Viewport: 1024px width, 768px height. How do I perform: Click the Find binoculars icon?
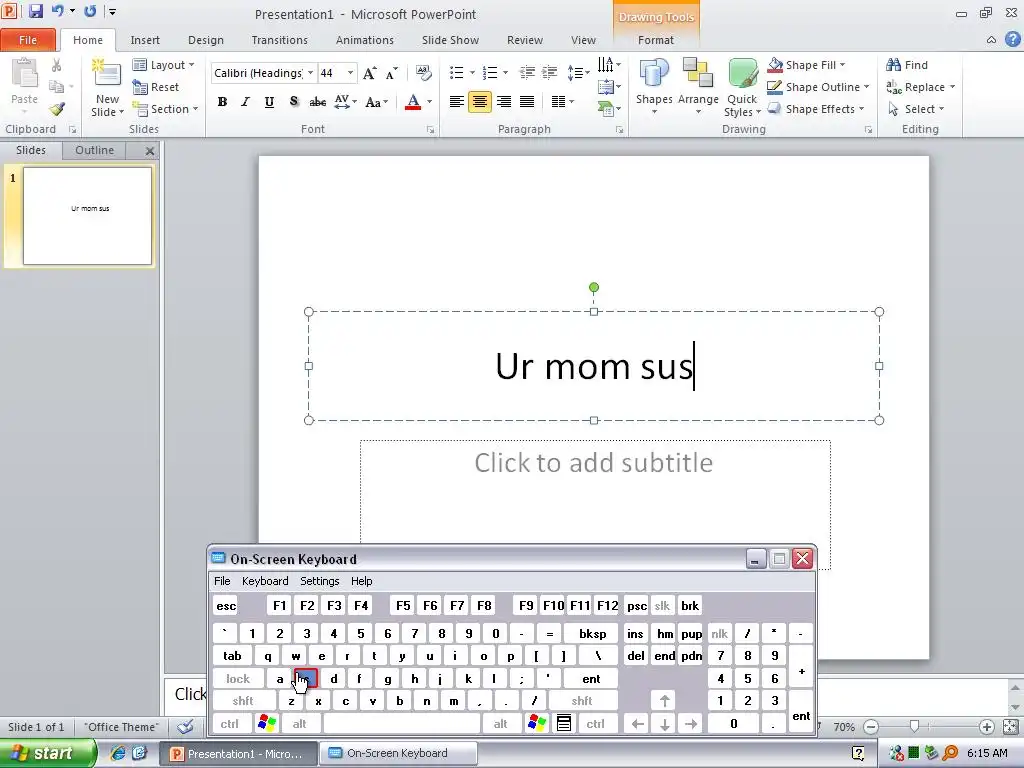(893, 65)
